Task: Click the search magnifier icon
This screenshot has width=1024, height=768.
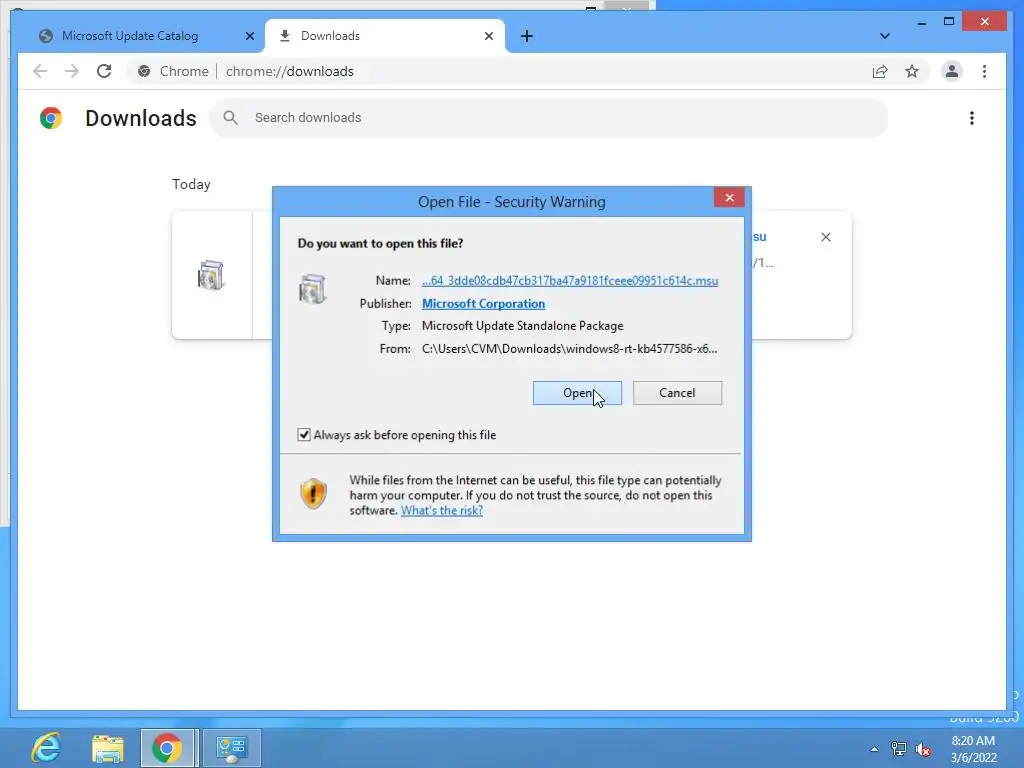Action: click(230, 118)
